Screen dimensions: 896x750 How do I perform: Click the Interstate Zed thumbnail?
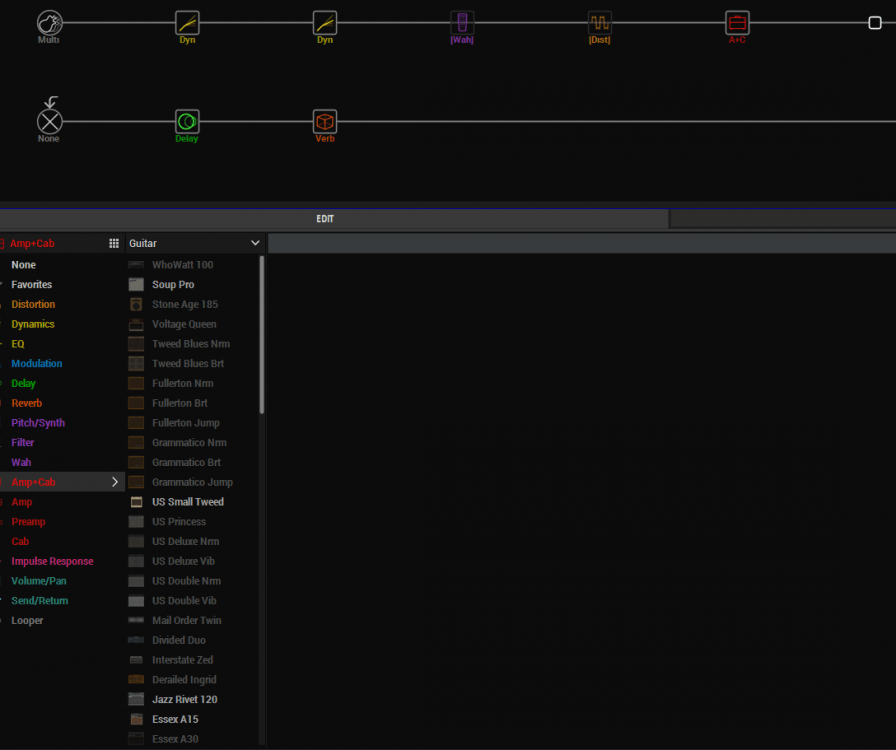point(136,660)
